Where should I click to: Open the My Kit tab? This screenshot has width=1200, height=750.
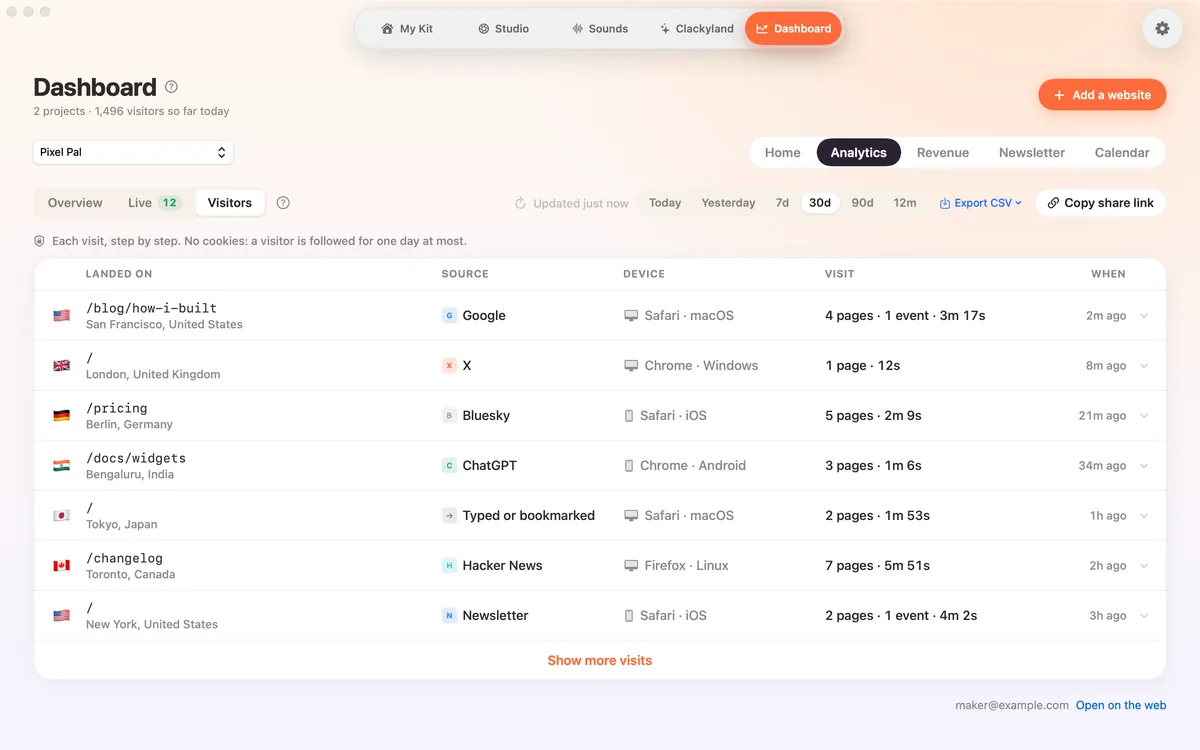(x=407, y=29)
